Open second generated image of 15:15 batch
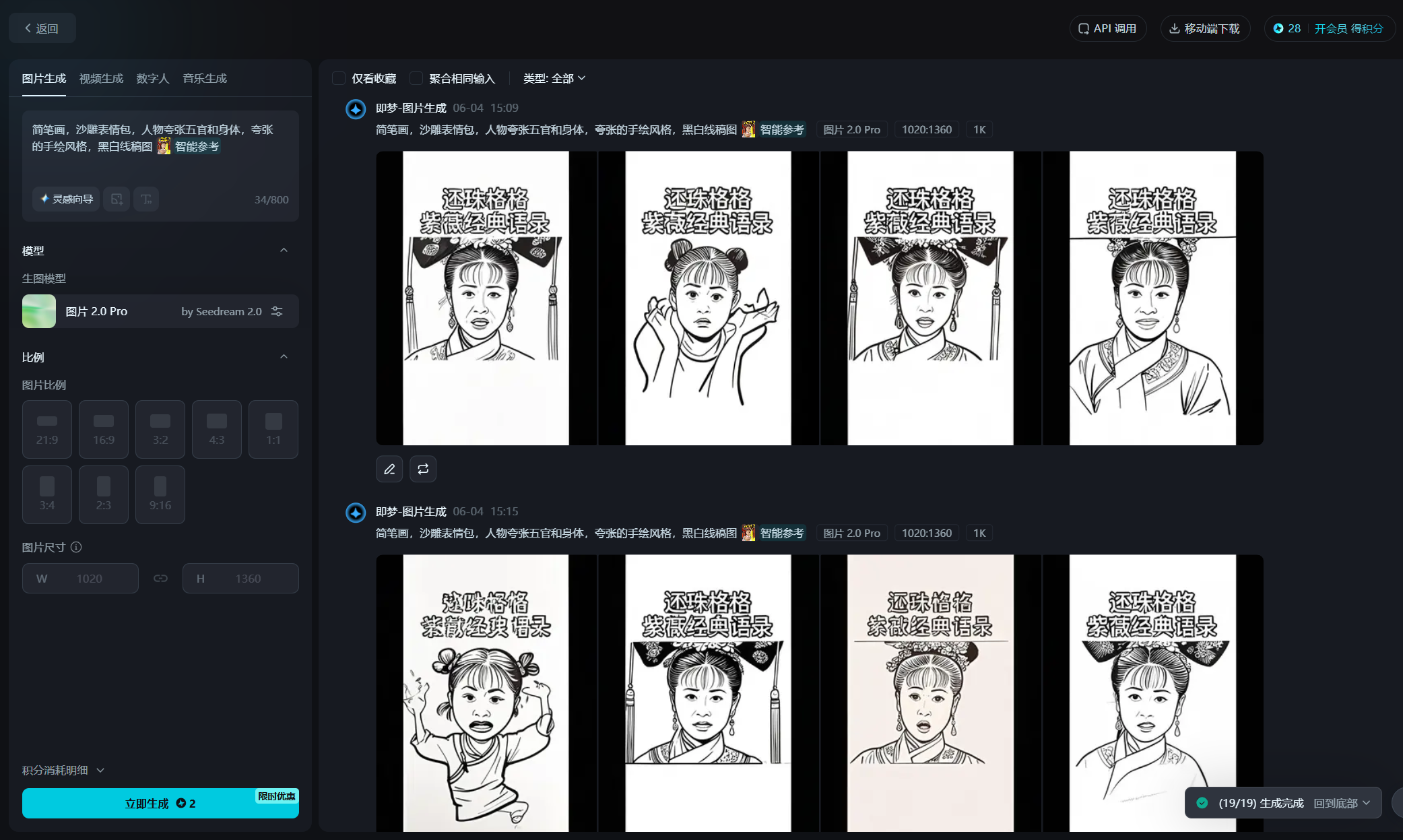 click(708, 693)
